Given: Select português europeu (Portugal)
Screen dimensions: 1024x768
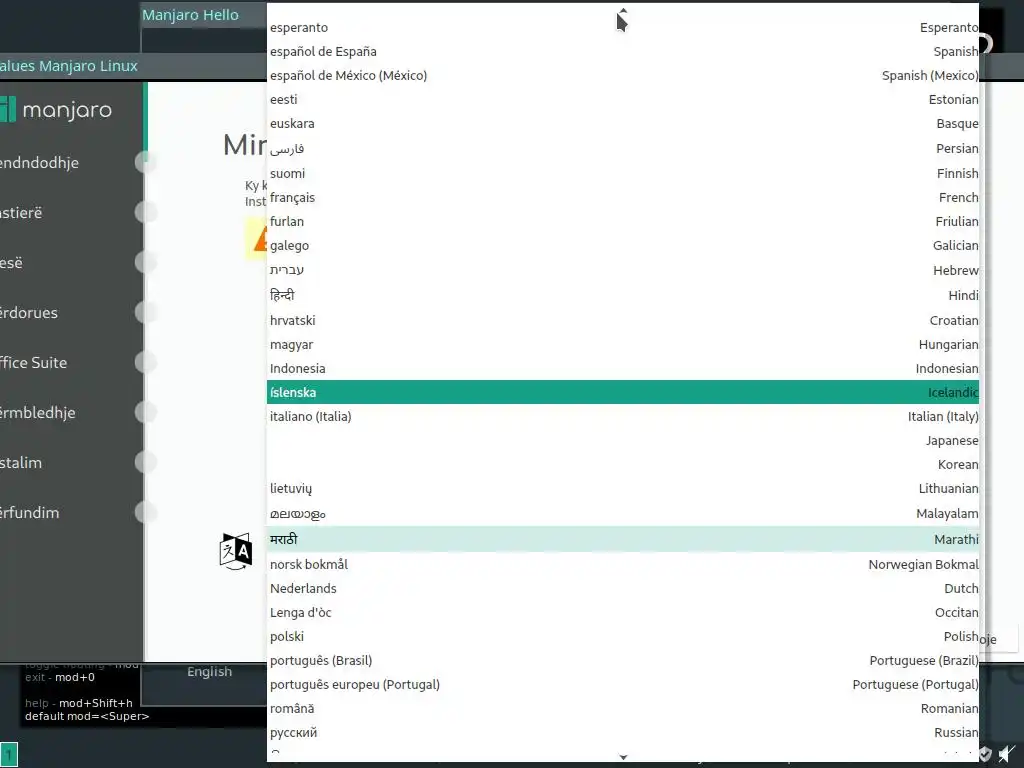Looking at the screenshot, I should [623, 685].
